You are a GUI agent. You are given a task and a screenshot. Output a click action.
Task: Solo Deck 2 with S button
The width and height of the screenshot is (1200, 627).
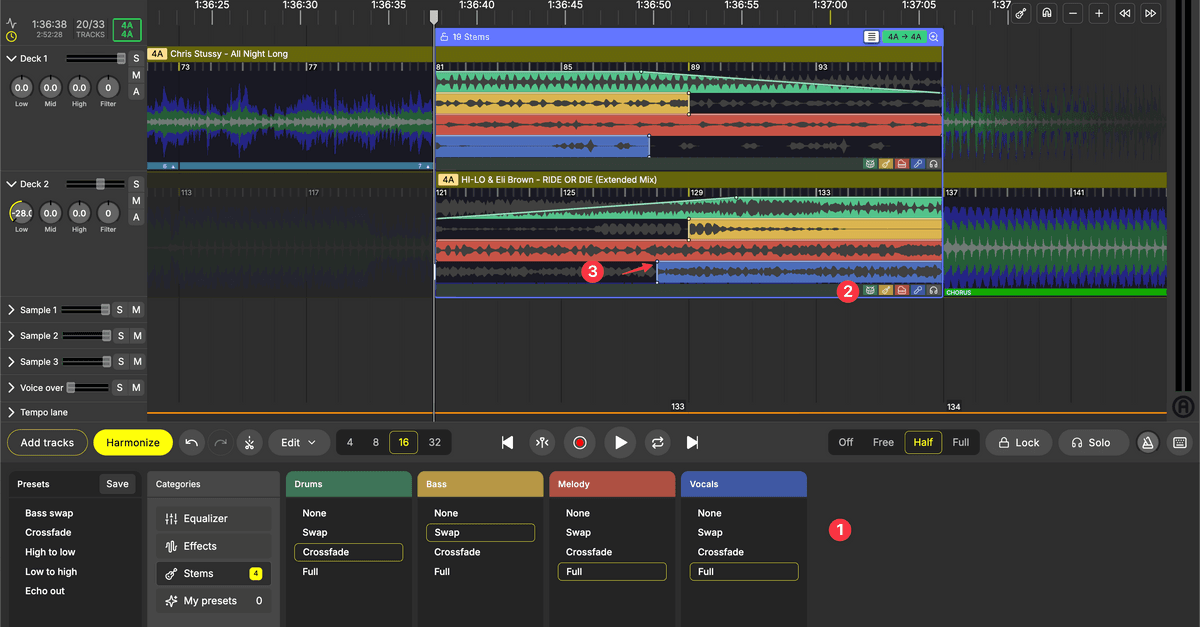136,184
